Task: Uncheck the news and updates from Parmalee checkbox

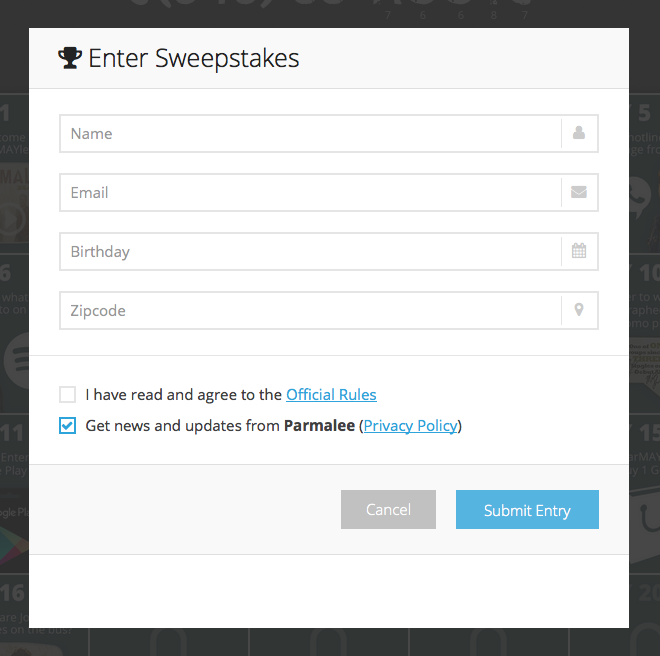Action: point(67,426)
